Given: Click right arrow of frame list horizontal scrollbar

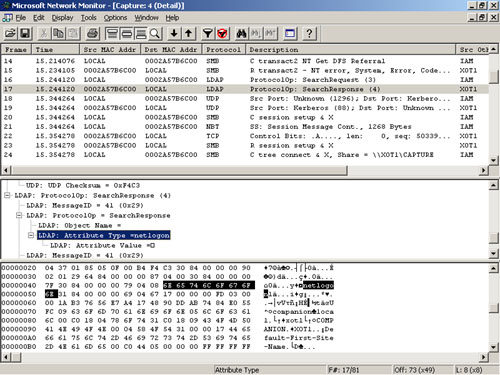Looking at the screenshot, I should (484, 170).
